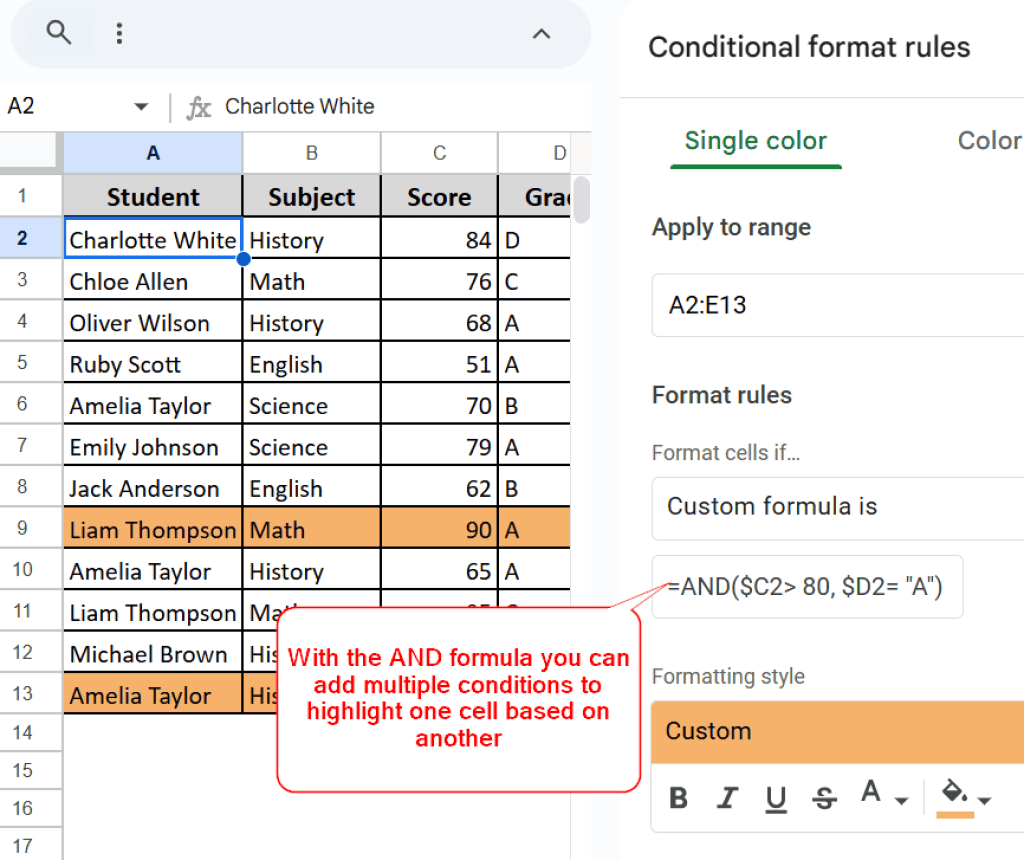This screenshot has width=1024, height=860.
Task: Open the three-dot overflow menu
Action: (x=119, y=32)
